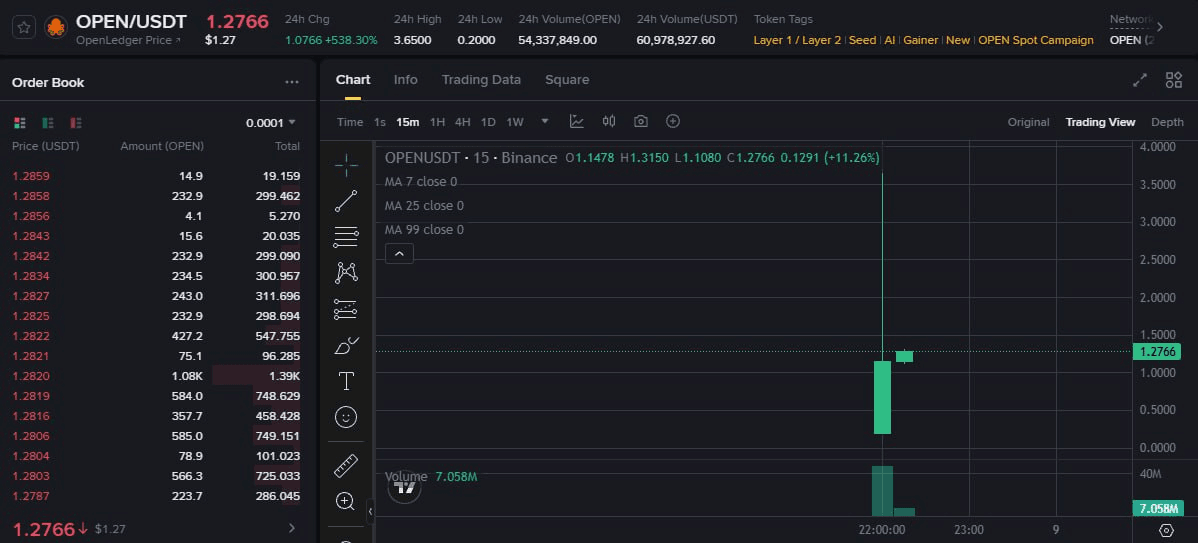The height and width of the screenshot is (543, 1198).
Task: Click the OpenLedger token logo
Action: click(56, 28)
